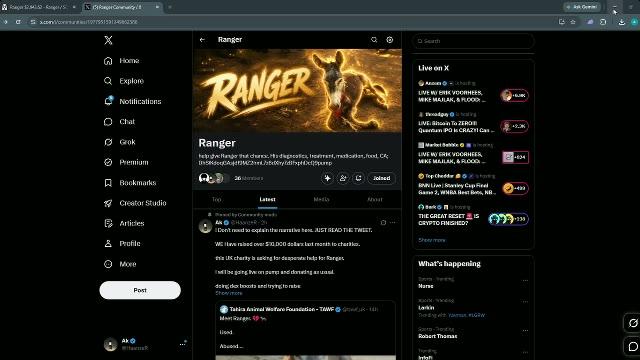Click the share community icon beside Joined
The width and height of the screenshot is (640, 360).
coord(358,178)
